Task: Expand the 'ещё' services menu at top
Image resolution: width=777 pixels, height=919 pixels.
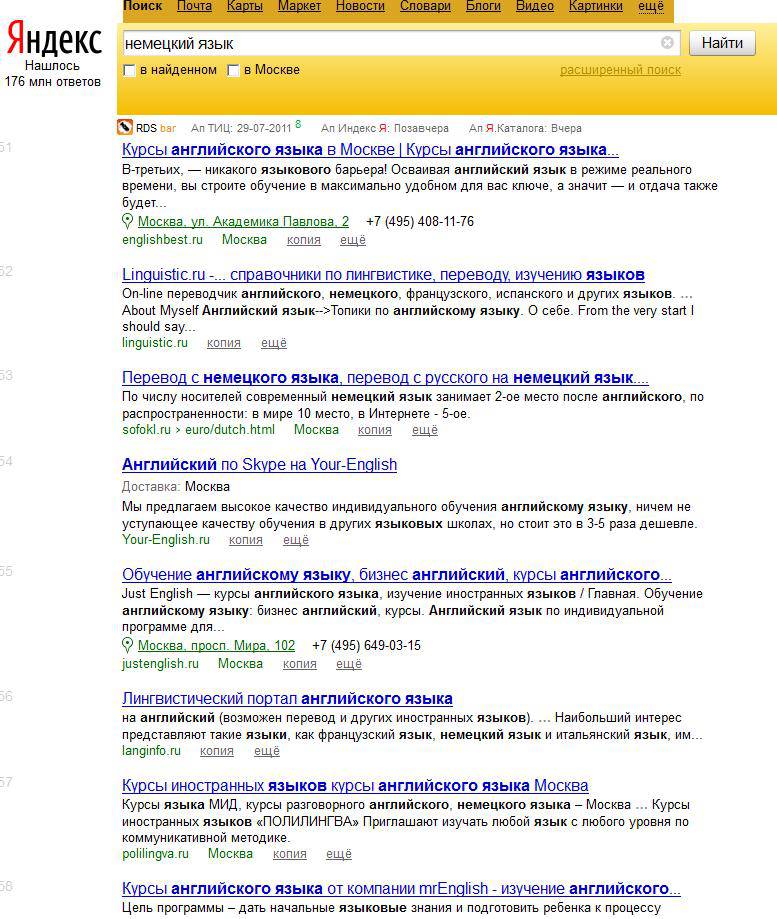Action: [651, 6]
